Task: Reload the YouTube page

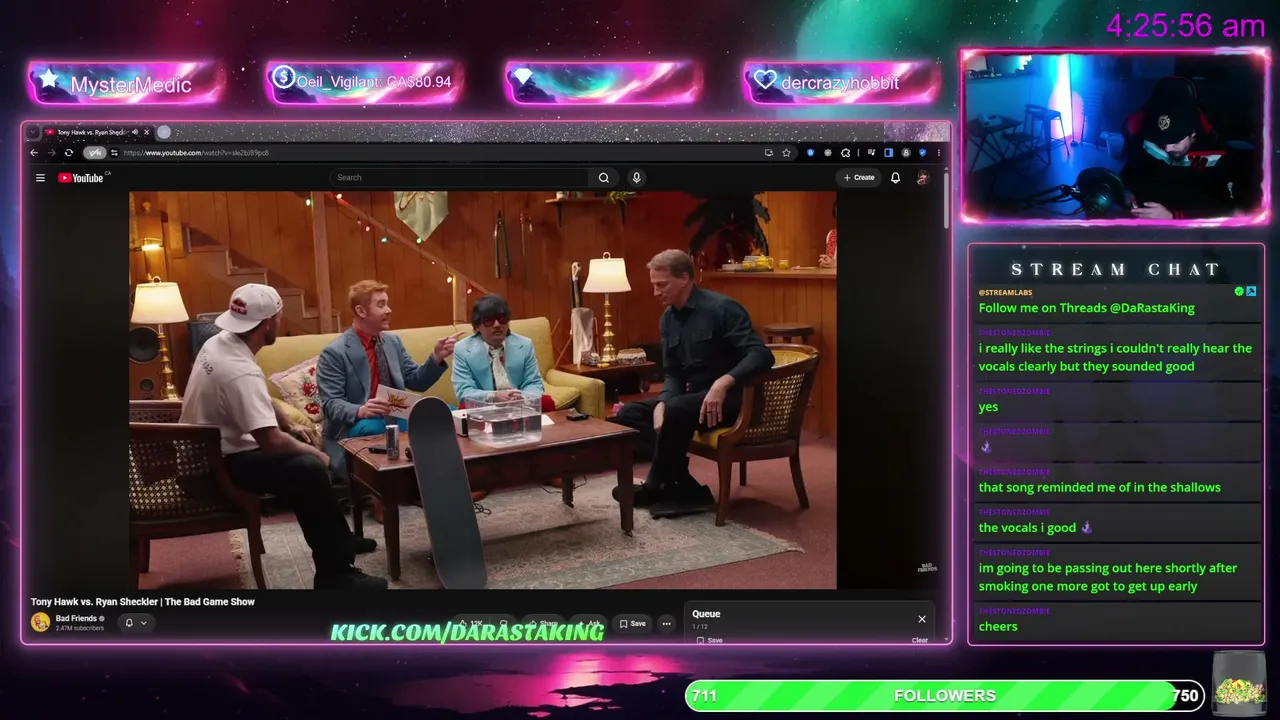Action: click(68, 153)
